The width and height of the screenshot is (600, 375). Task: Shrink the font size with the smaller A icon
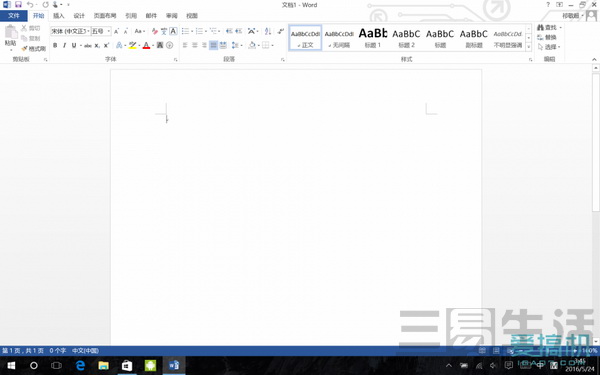126,31
